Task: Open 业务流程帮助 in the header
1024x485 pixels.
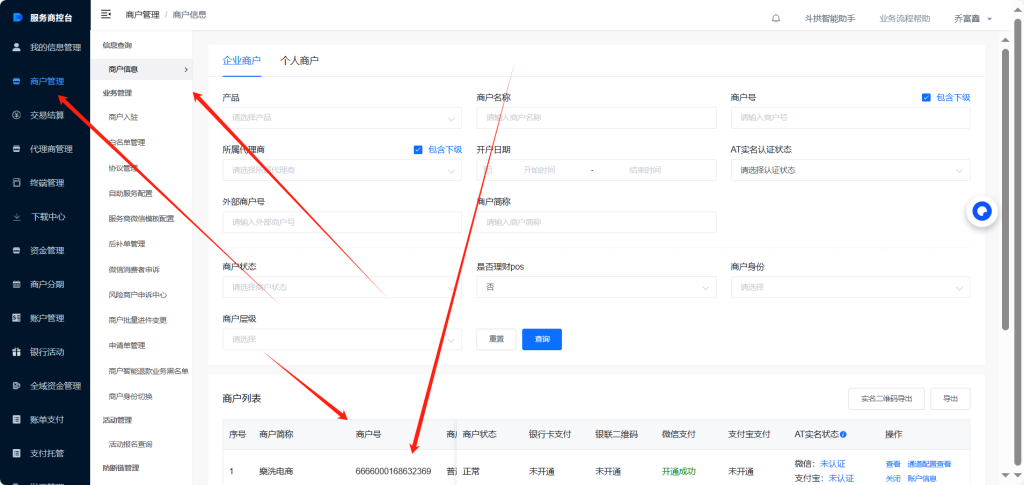Action: (x=904, y=19)
